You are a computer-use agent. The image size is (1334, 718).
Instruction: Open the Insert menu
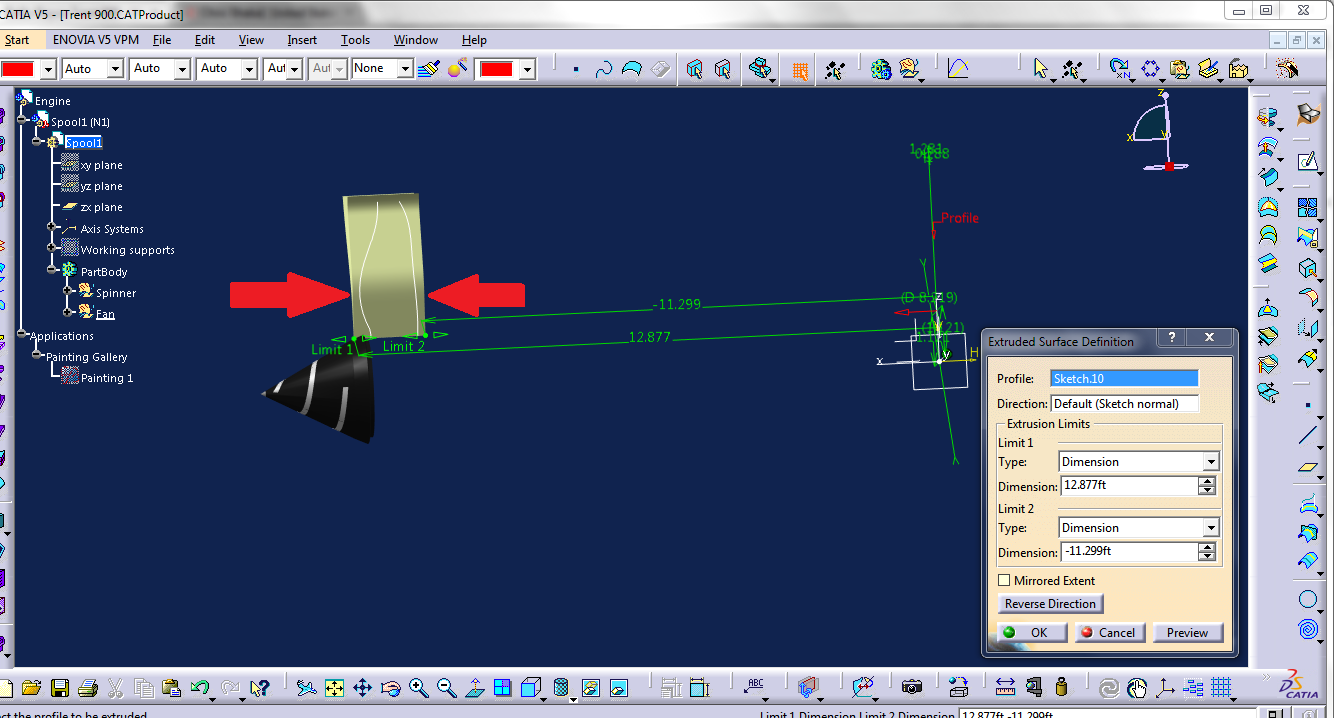pyautogui.click(x=302, y=40)
